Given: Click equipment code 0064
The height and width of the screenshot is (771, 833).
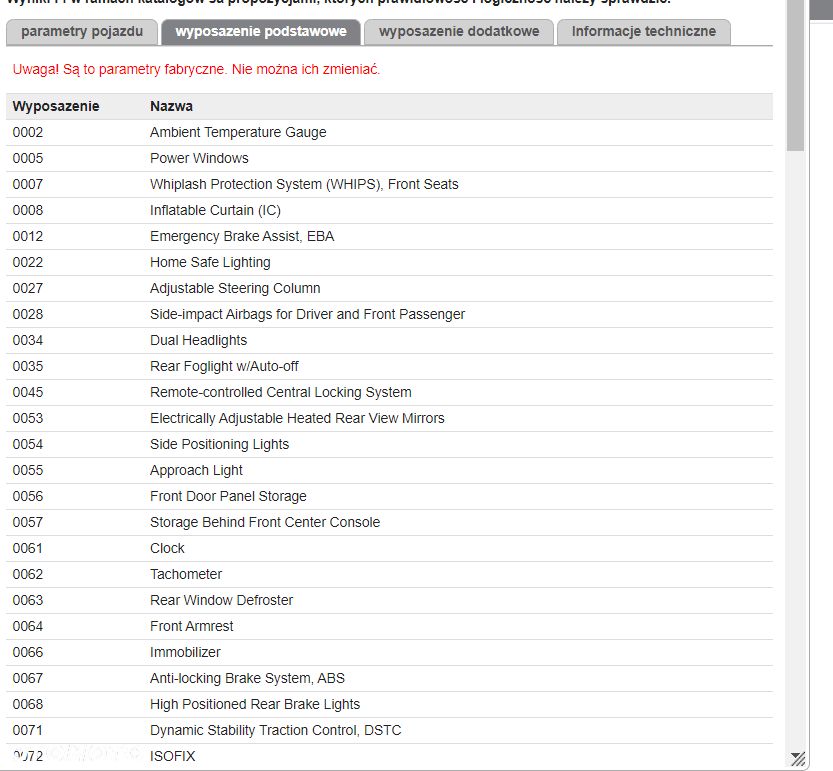Looking at the screenshot, I should (x=28, y=627).
